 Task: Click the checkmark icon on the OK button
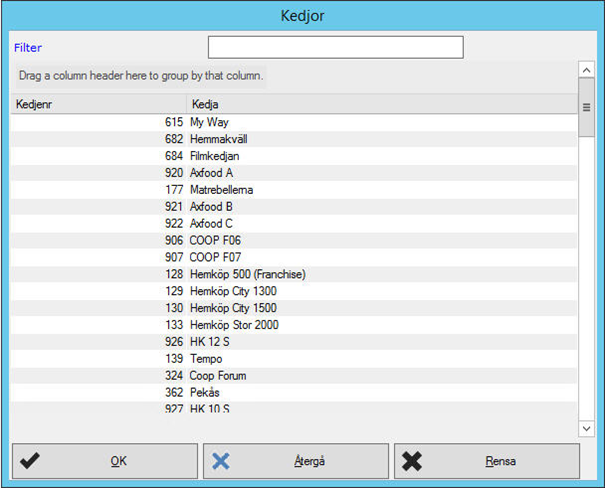(x=30, y=461)
